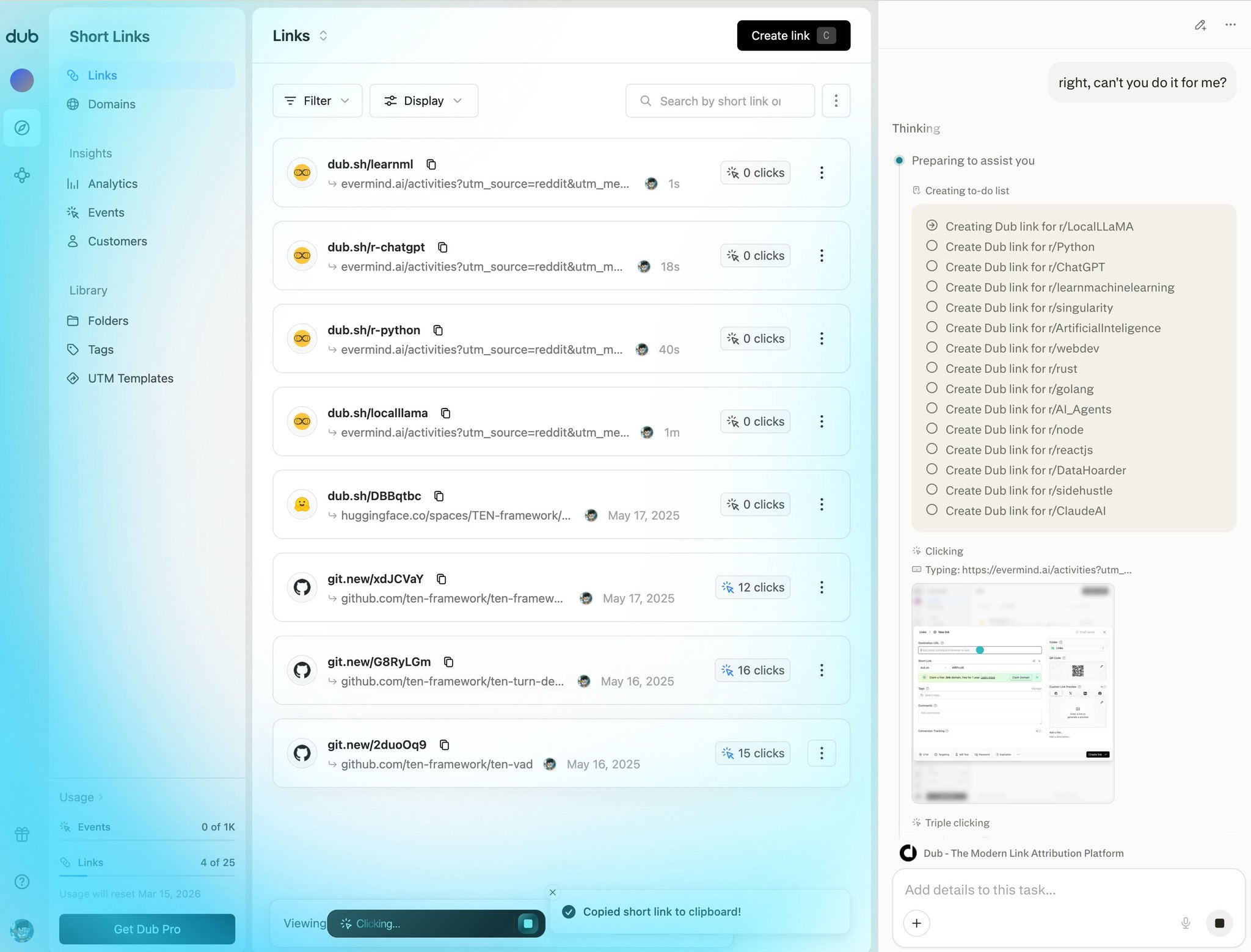Click the gift icon in left rail

(x=22, y=834)
